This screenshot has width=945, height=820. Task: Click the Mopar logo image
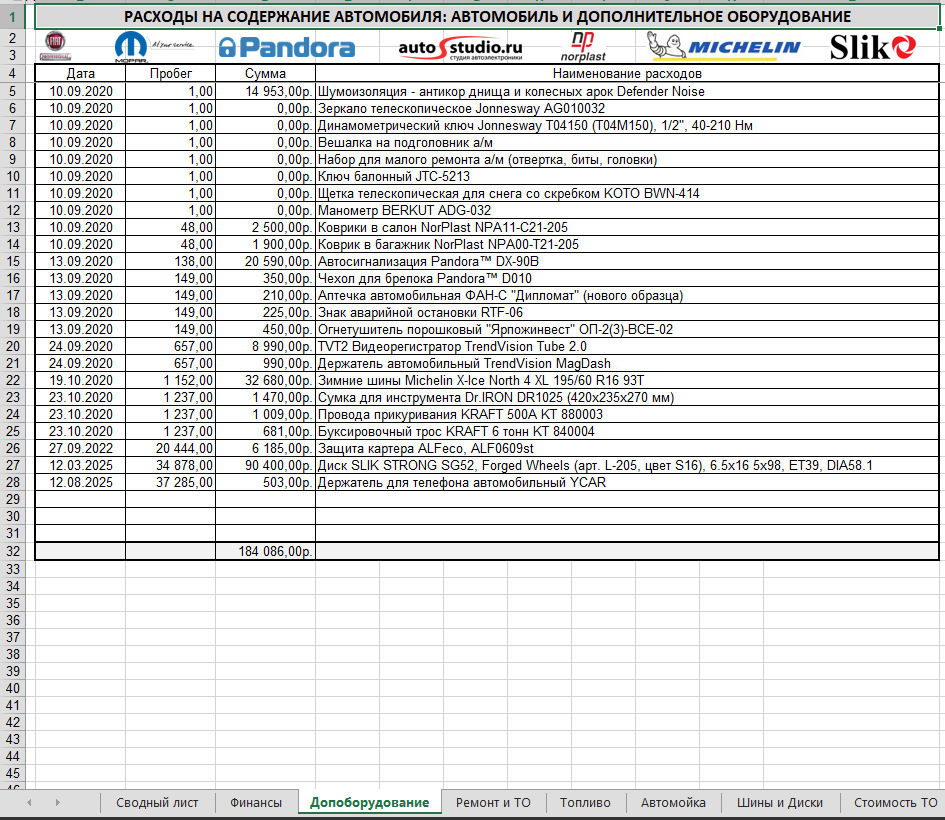154,47
